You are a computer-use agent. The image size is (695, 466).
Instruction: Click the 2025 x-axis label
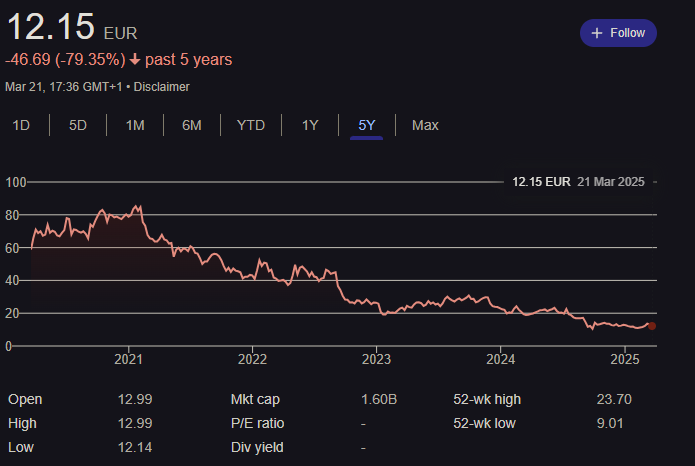click(x=625, y=359)
